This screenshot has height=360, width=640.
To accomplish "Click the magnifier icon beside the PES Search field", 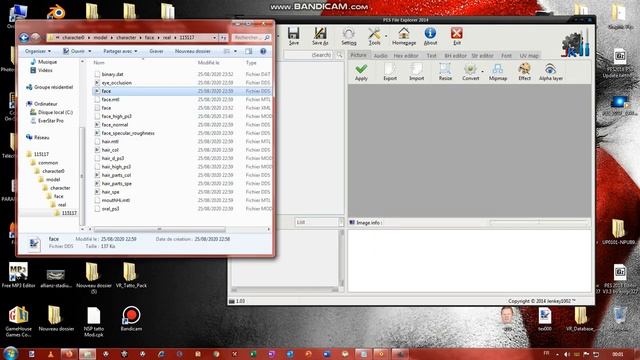I will [339, 55].
